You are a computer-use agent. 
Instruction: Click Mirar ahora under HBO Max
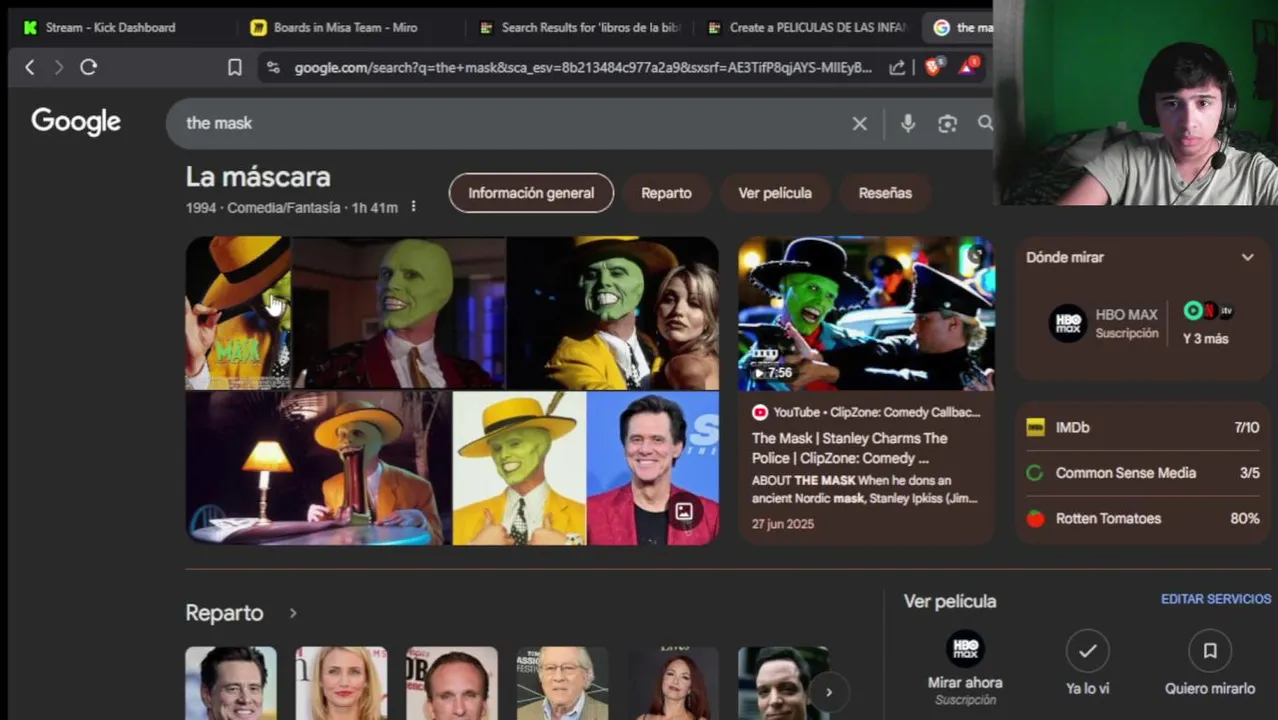pyautogui.click(x=965, y=683)
